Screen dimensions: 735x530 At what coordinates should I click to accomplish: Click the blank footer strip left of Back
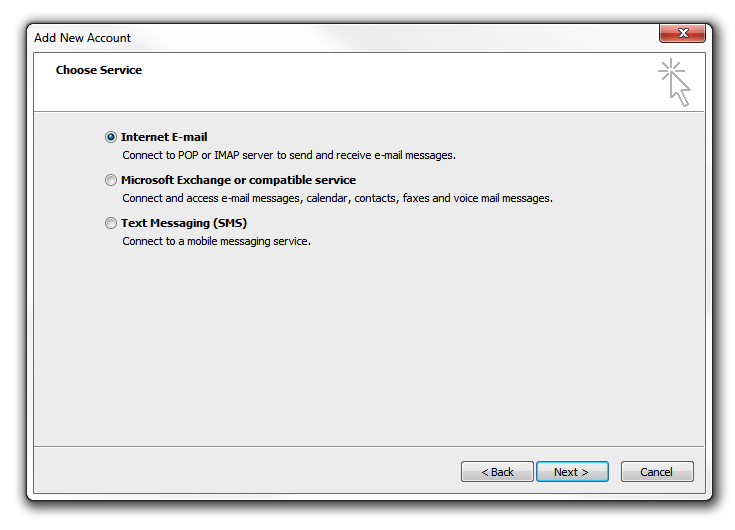click(x=247, y=470)
